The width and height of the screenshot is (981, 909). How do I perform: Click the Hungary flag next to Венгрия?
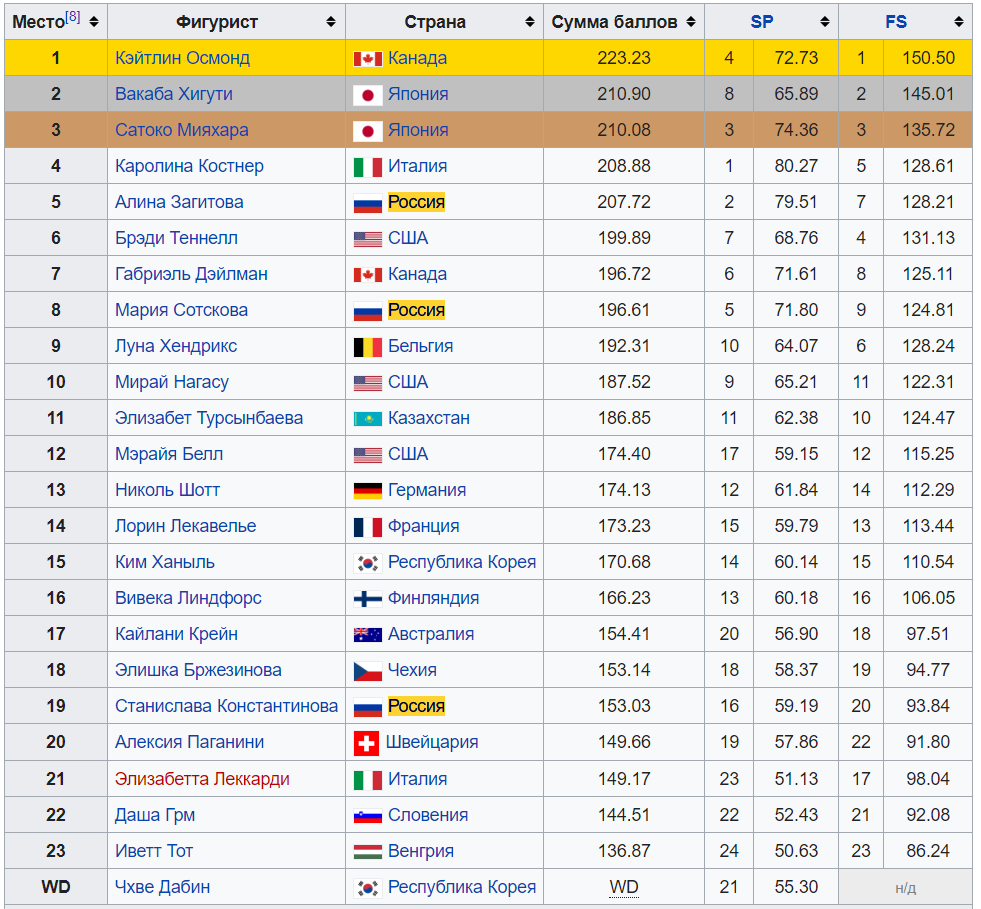tap(367, 852)
